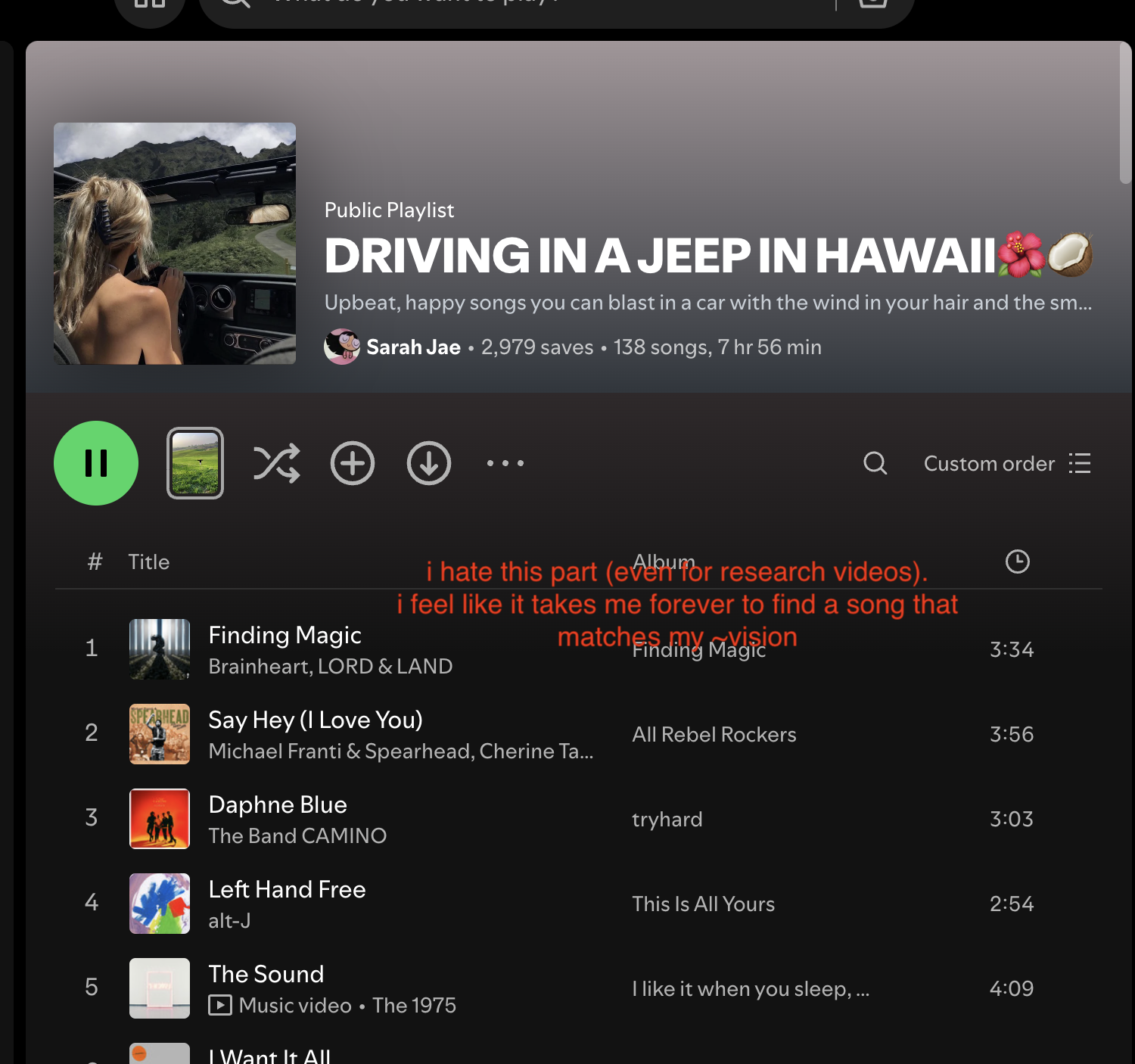Click the Title column header
Viewport: 1135px width, 1064px height.
click(x=148, y=562)
